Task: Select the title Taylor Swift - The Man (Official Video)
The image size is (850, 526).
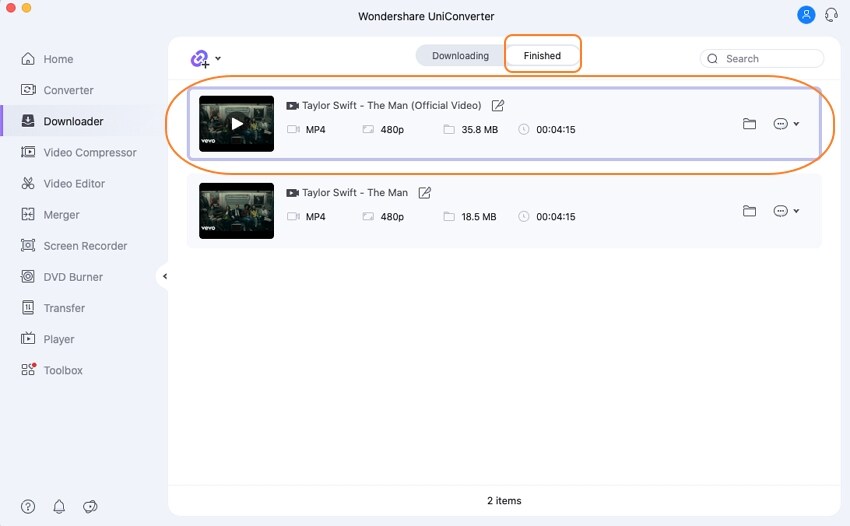Action: coord(391,105)
